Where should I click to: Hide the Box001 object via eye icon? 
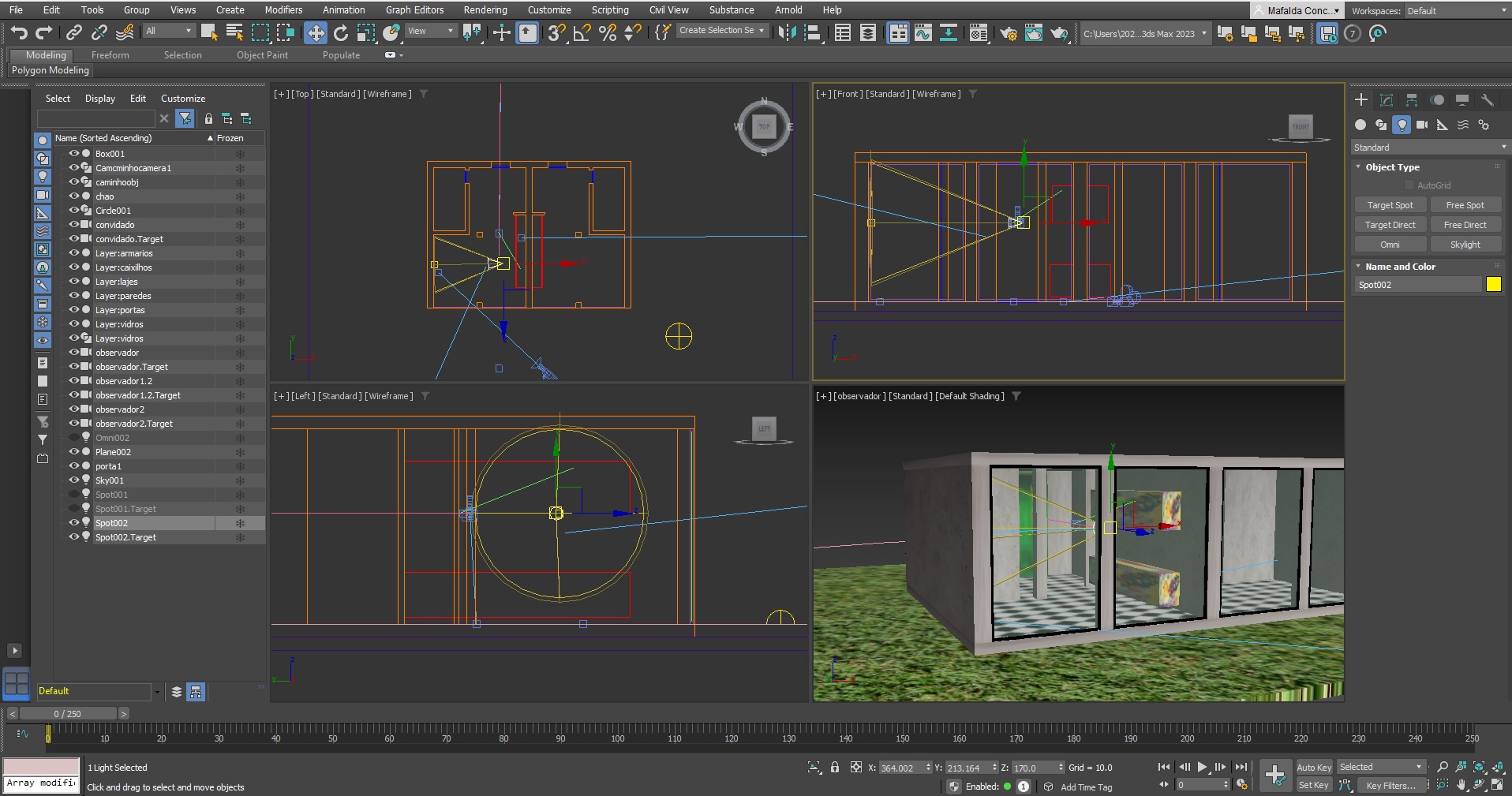click(x=73, y=154)
